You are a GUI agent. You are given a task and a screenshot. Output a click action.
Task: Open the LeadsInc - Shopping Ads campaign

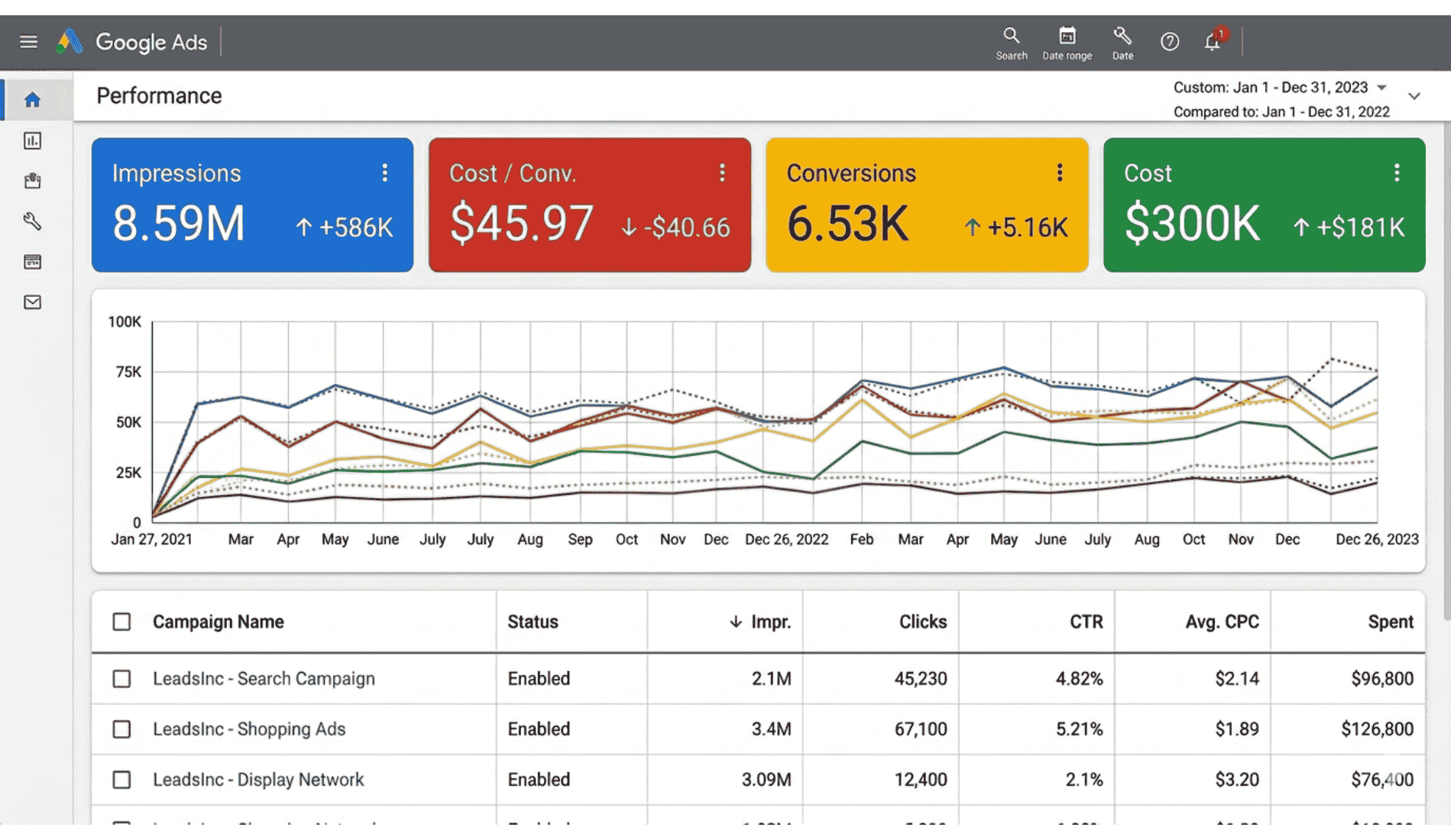[249, 729]
